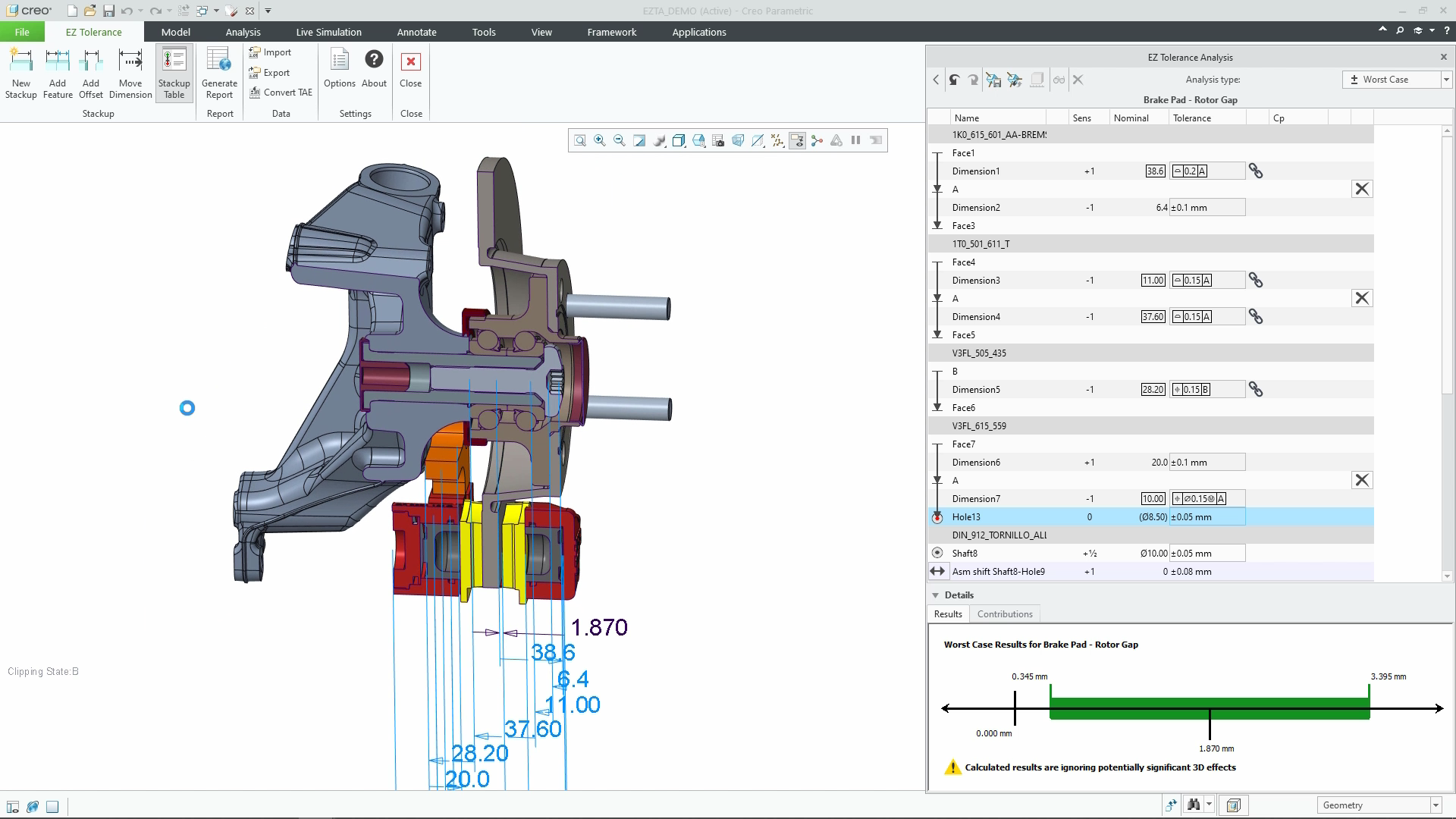1456x819 pixels.
Task: Activate the Move Dimension tool
Action: click(x=130, y=74)
